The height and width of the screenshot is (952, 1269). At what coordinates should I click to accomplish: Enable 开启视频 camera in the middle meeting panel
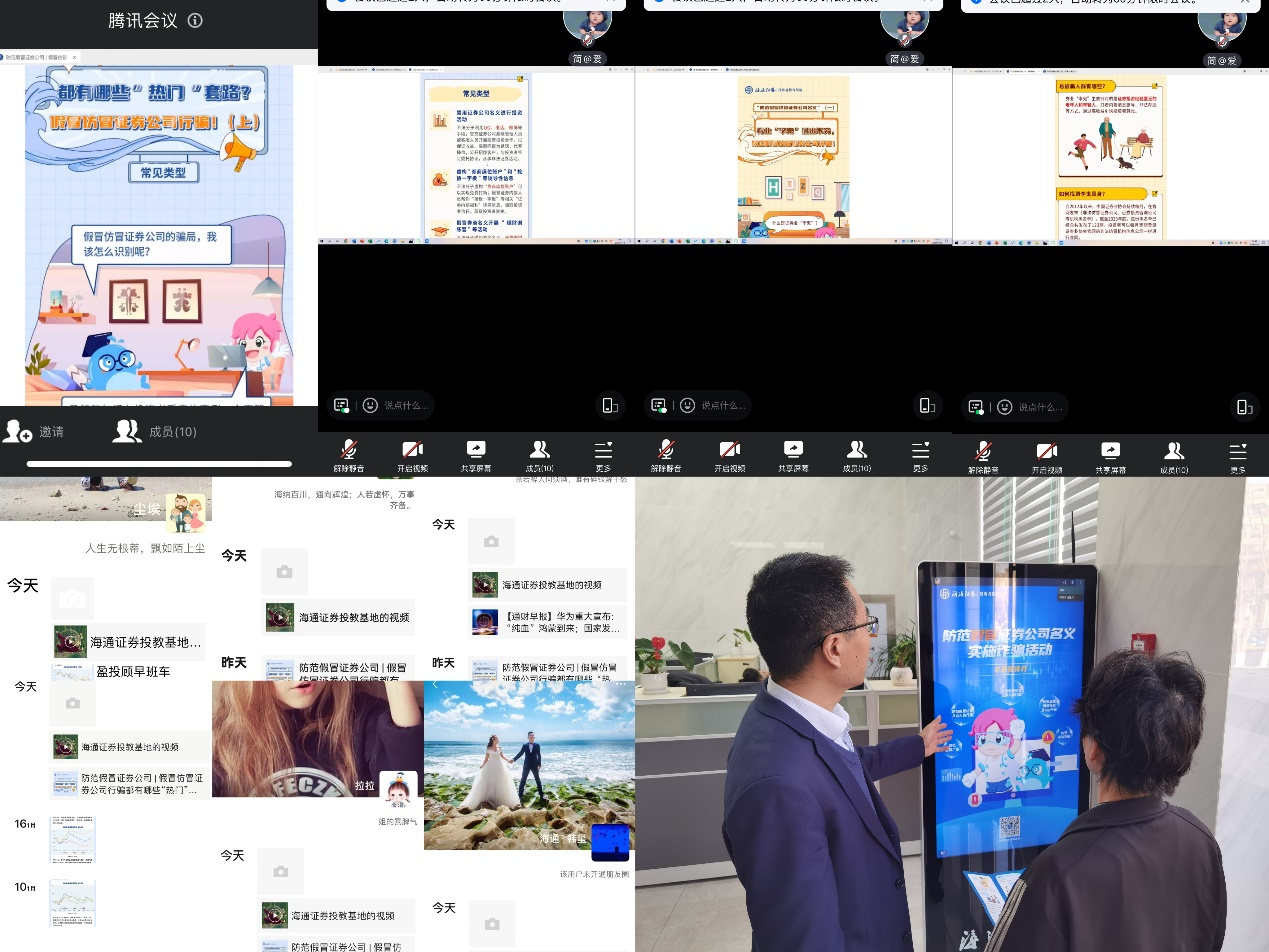point(730,455)
